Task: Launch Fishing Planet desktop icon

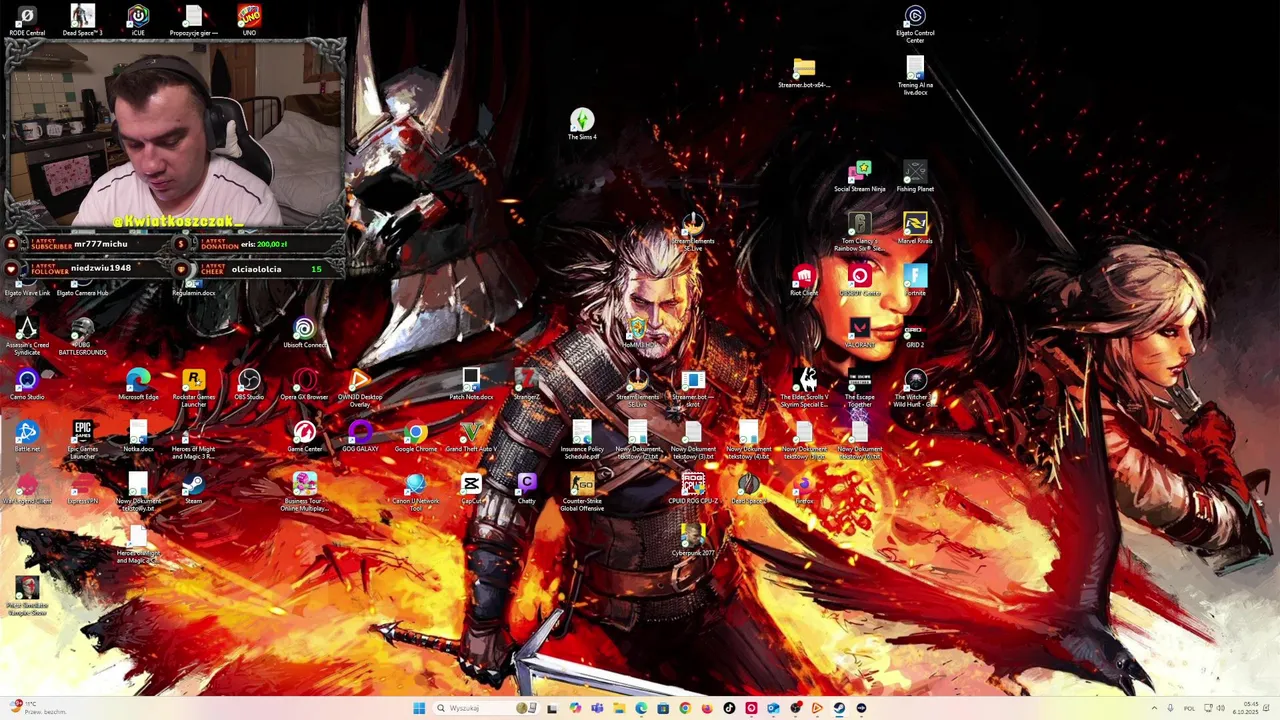Action: [915, 177]
